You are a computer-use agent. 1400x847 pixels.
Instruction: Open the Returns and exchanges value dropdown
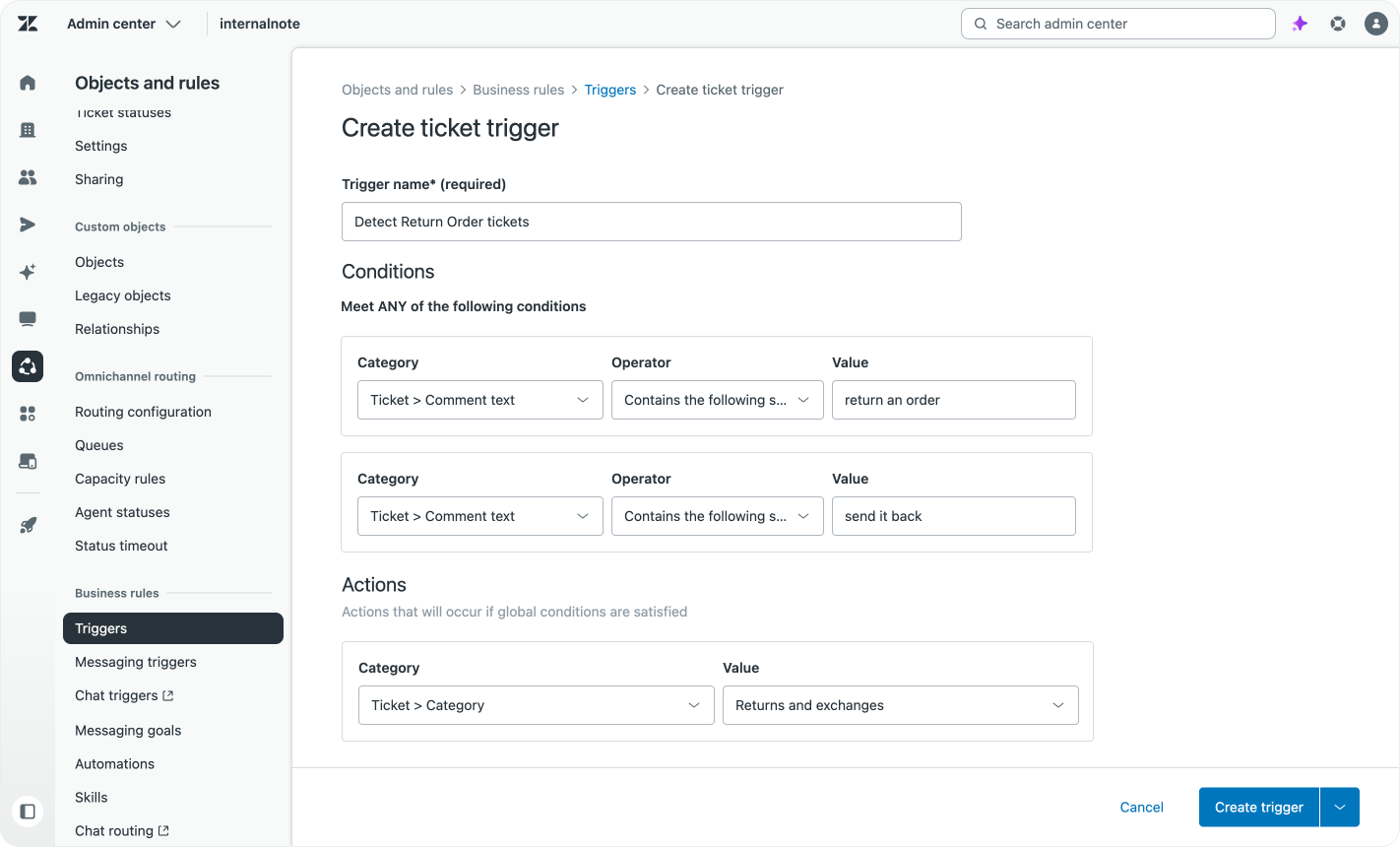tap(900, 705)
